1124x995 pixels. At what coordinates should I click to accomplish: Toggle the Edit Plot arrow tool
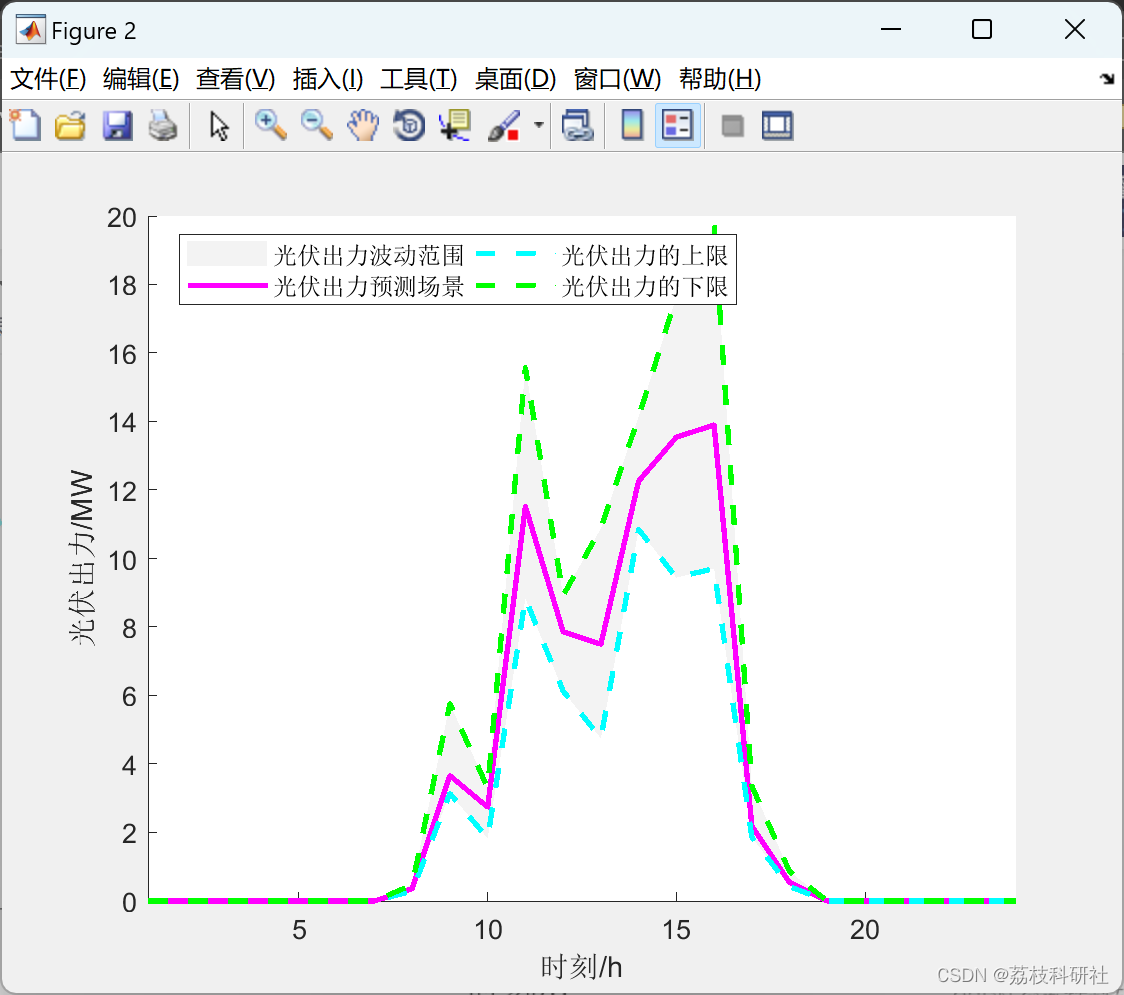[219, 125]
